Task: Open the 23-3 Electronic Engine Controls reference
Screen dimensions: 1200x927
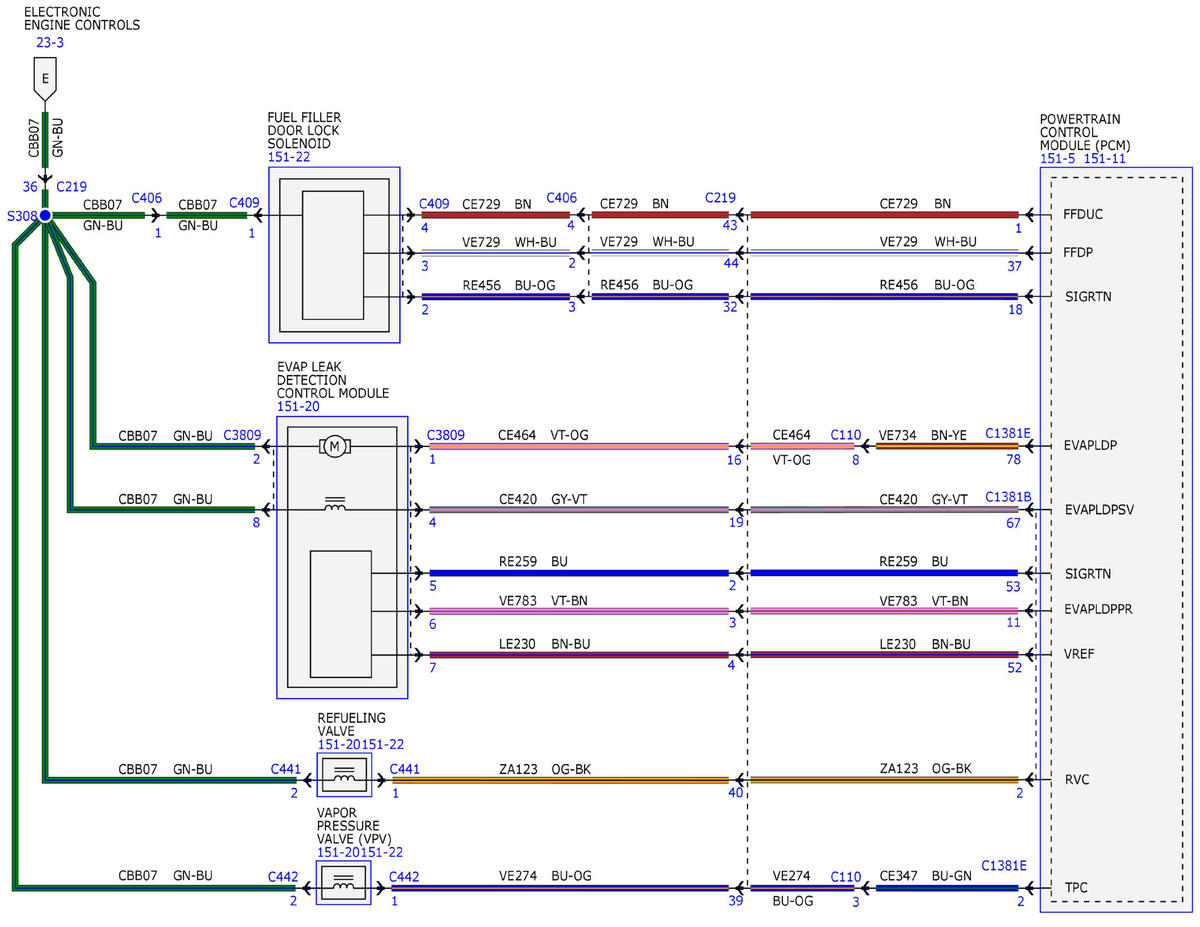Action: point(50,42)
